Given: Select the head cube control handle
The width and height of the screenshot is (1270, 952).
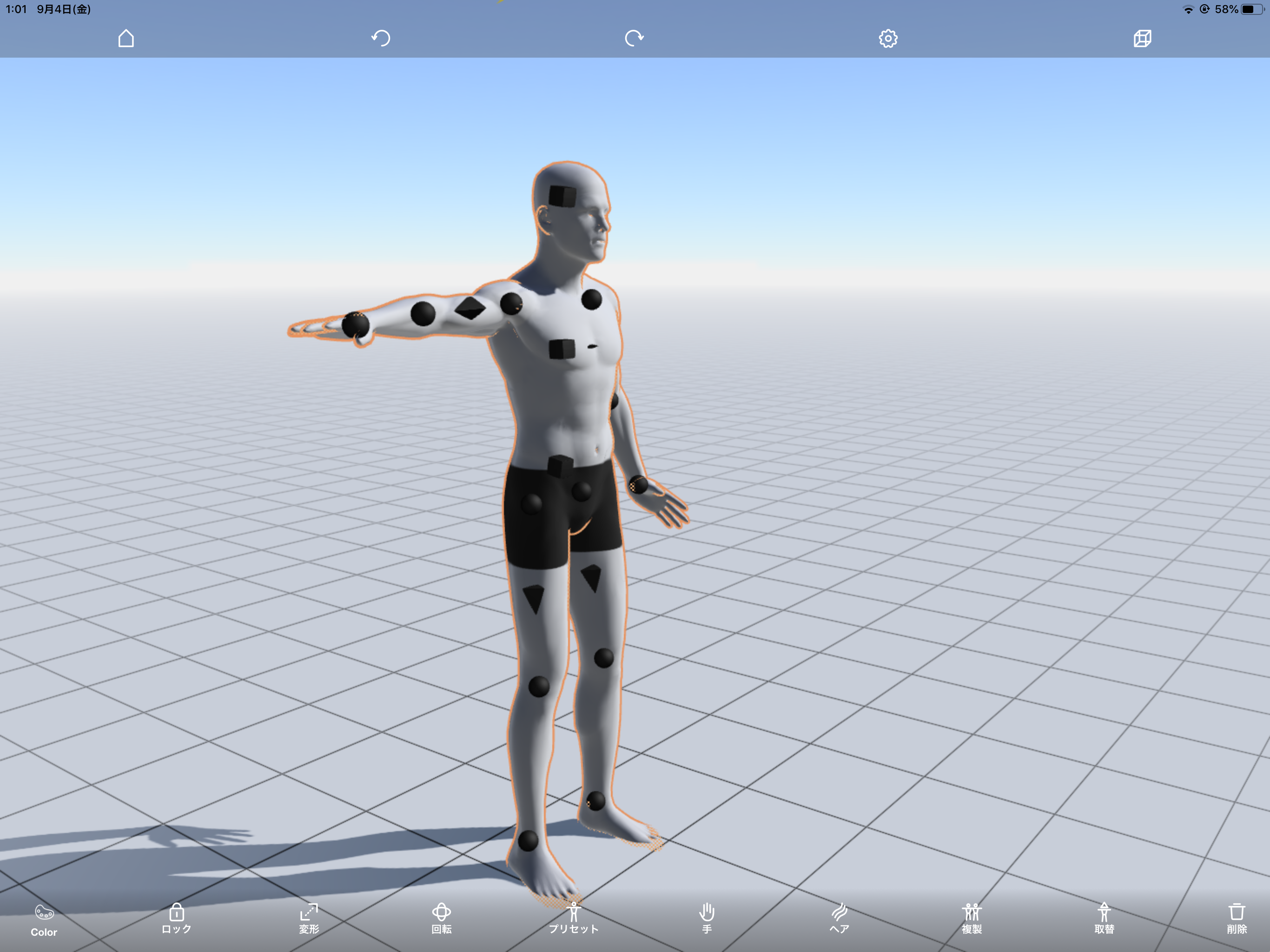Looking at the screenshot, I should click(x=562, y=196).
